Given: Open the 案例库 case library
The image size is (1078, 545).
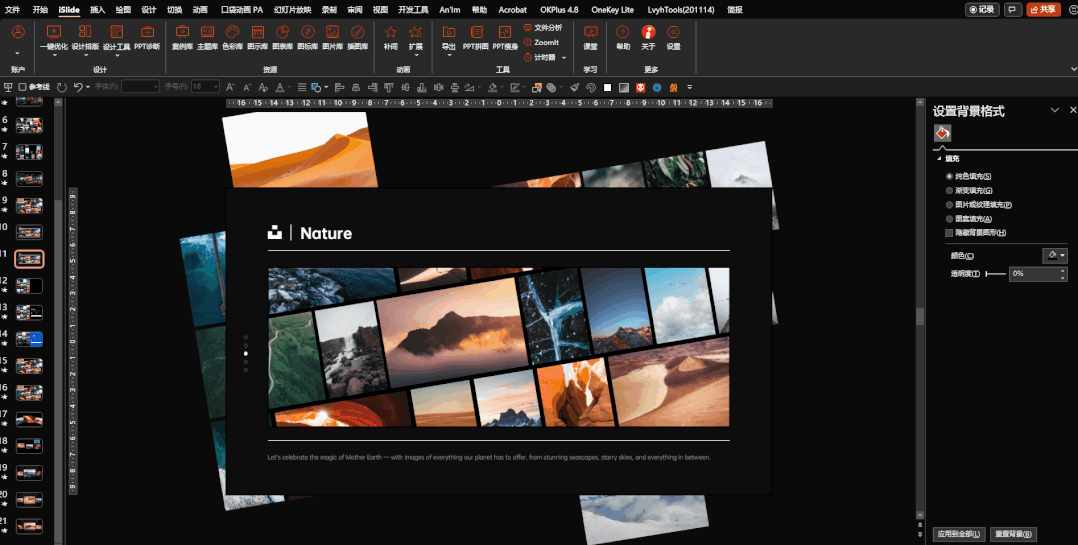Looking at the screenshot, I should tap(182, 38).
